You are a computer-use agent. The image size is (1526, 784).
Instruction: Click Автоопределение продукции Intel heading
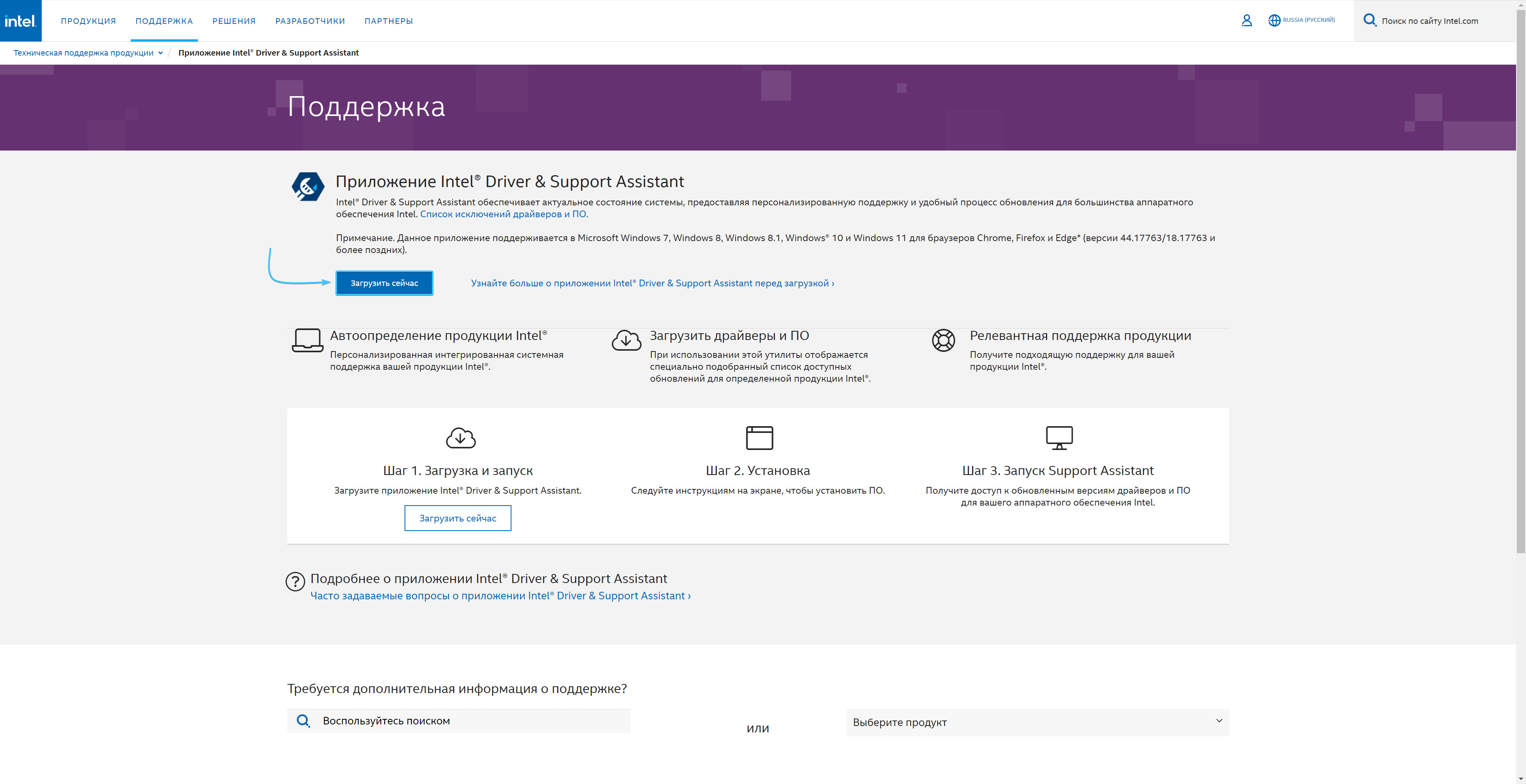click(x=438, y=336)
